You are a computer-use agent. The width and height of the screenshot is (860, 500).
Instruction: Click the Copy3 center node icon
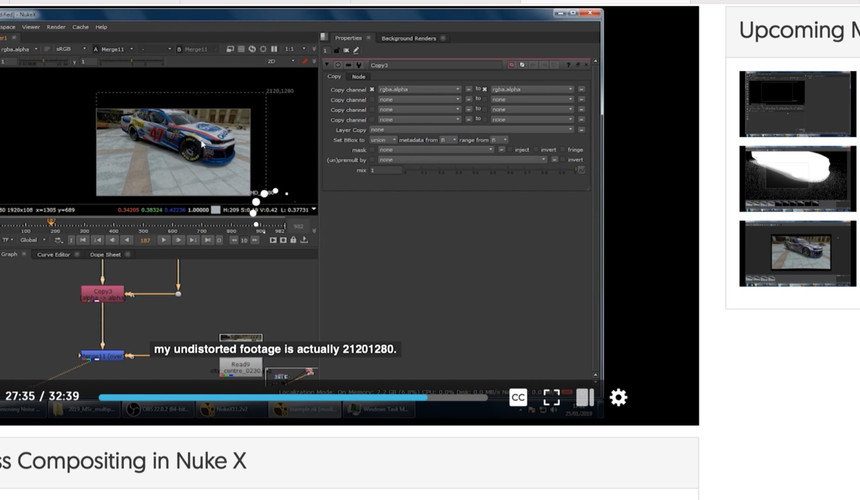(338, 65)
